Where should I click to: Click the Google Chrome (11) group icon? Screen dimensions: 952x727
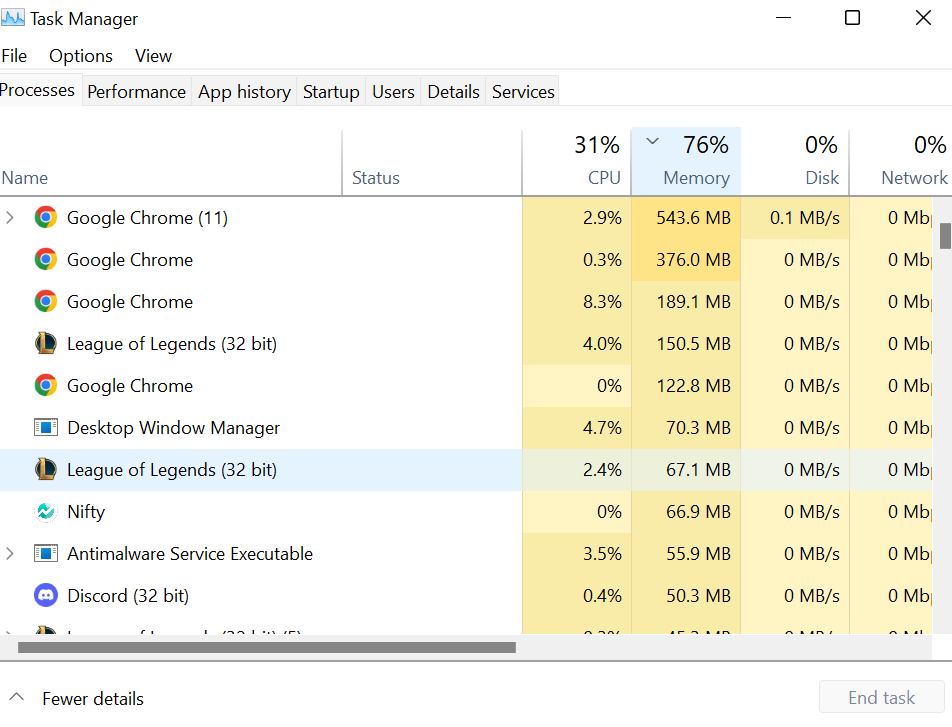[46, 218]
